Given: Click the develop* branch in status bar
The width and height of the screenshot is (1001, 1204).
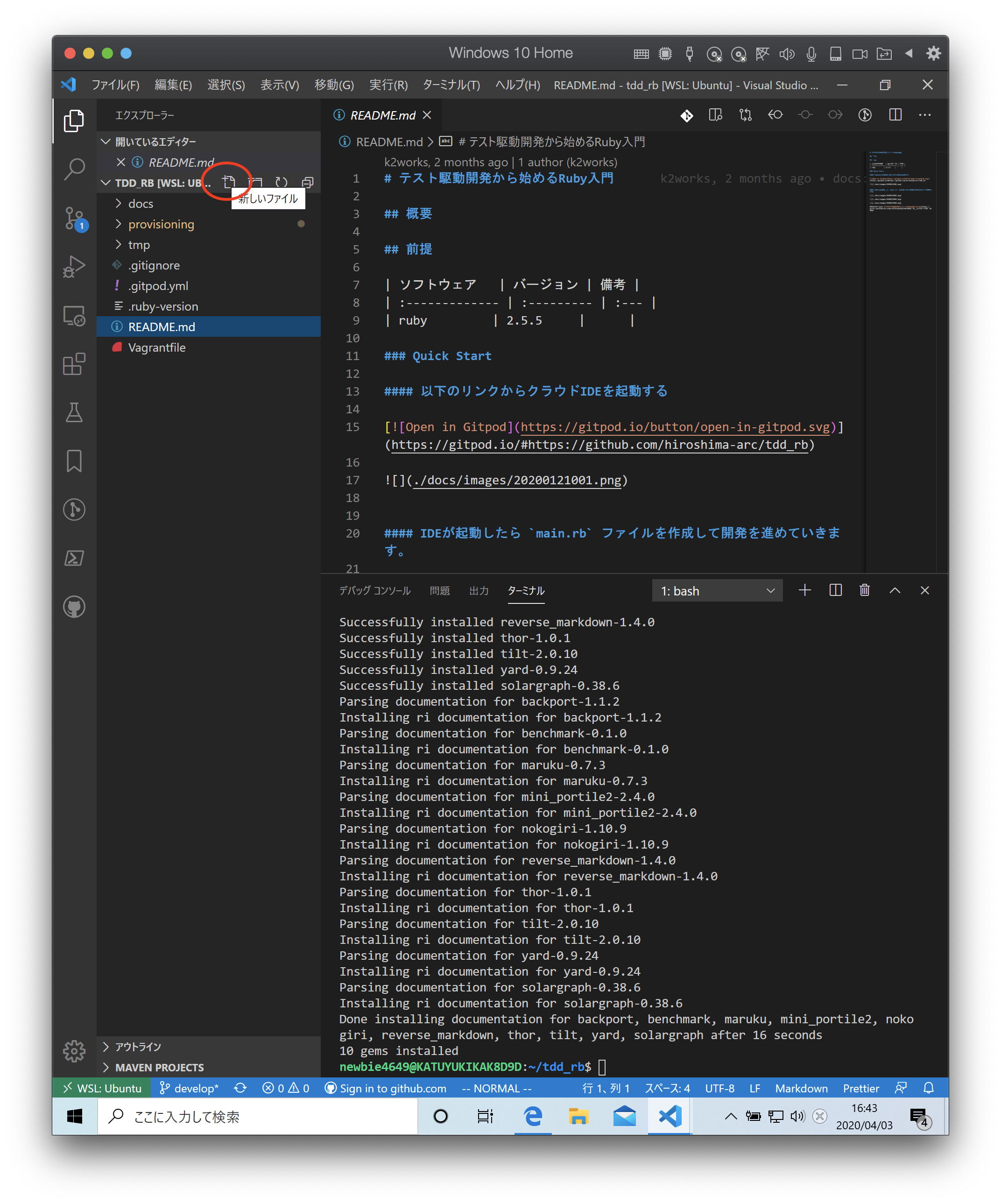Looking at the screenshot, I should 189,1088.
